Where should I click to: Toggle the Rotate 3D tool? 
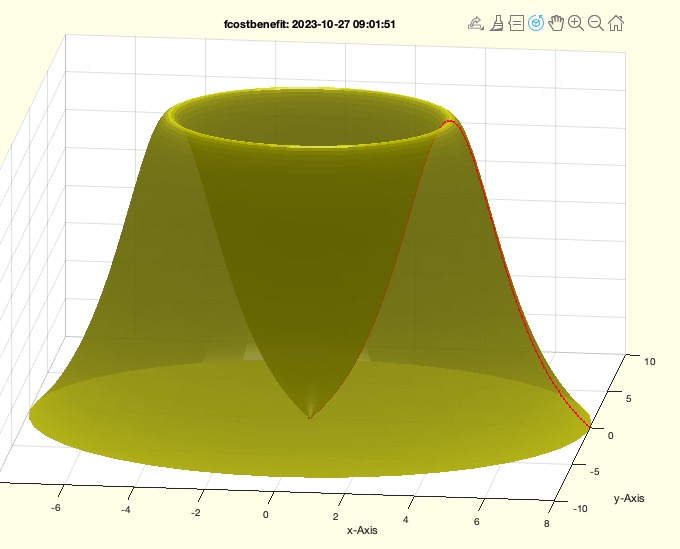[x=536, y=22]
